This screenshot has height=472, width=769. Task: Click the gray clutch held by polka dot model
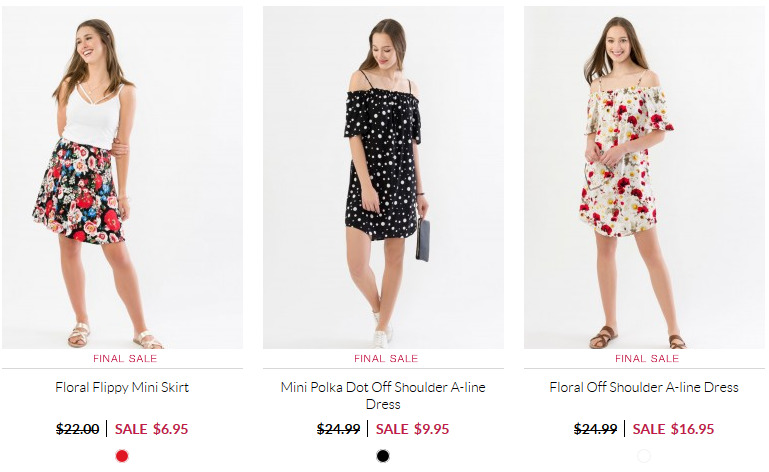coord(423,240)
